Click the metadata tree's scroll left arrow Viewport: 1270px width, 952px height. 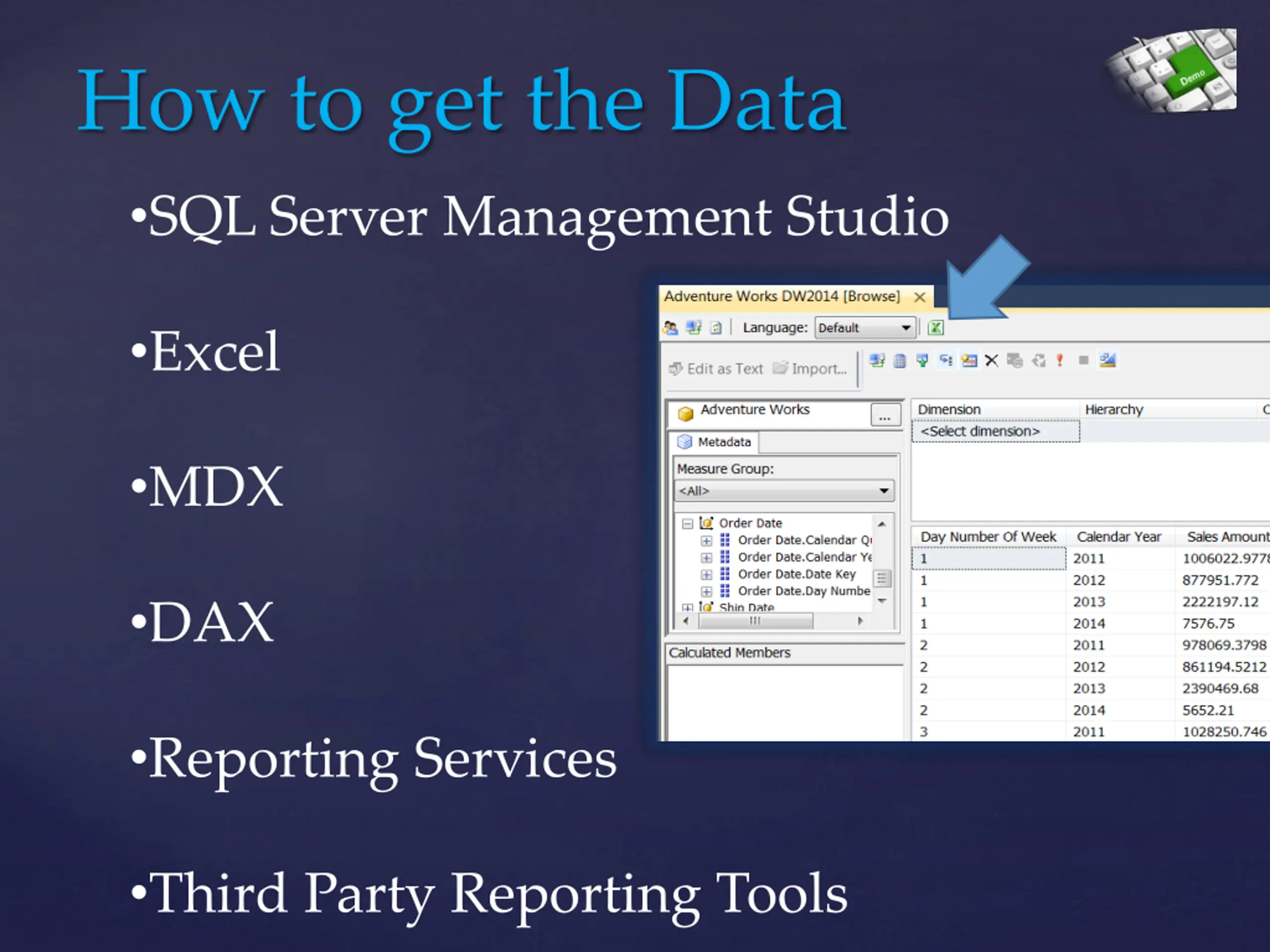coord(686,621)
